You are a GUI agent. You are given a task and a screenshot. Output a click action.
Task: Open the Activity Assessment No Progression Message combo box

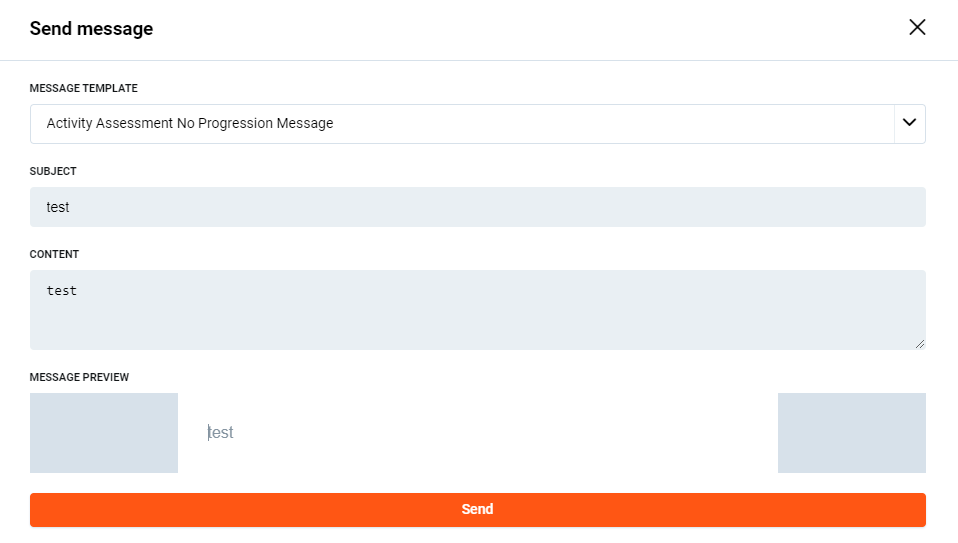[460, 124]
